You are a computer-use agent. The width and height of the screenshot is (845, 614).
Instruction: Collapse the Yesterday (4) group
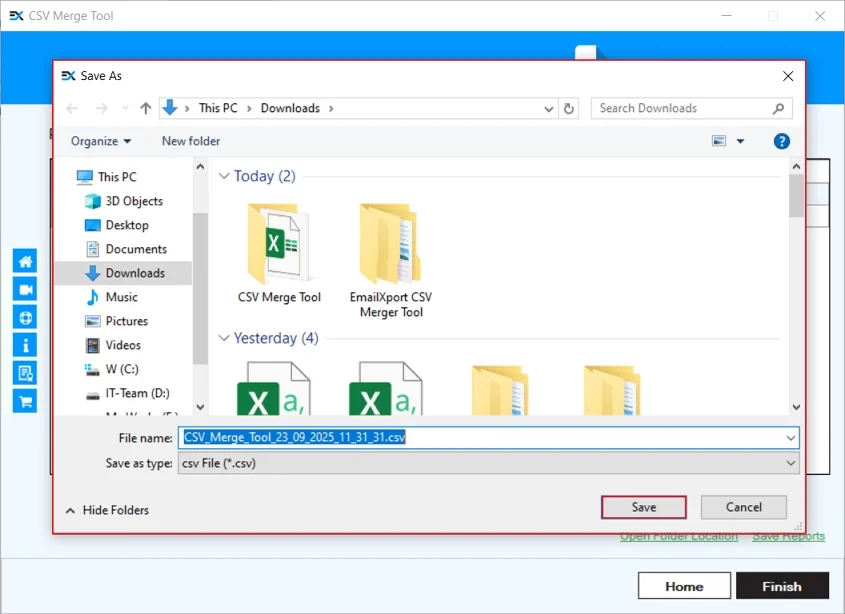pos(226,338)
